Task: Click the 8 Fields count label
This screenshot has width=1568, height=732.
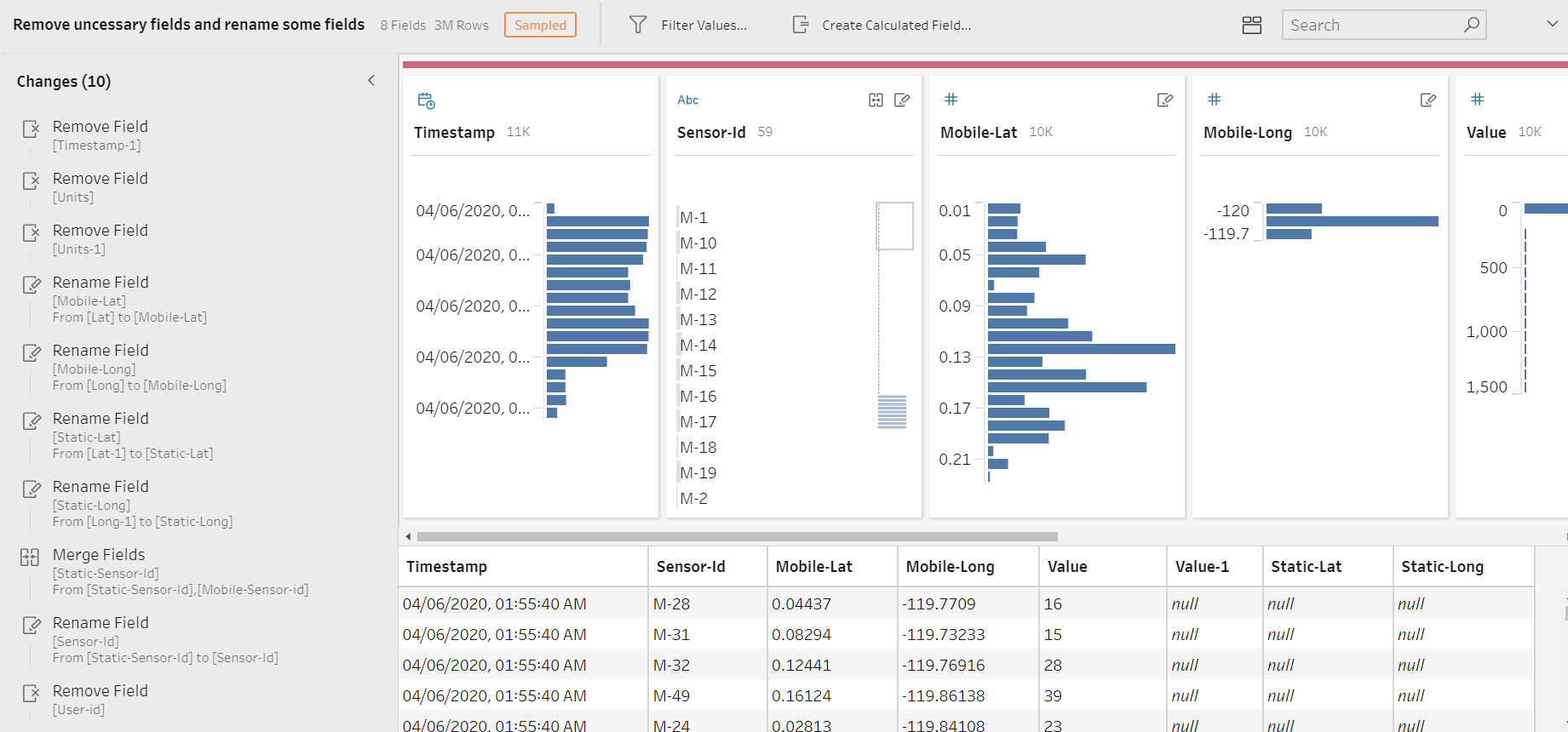Action: click(403, 26)
